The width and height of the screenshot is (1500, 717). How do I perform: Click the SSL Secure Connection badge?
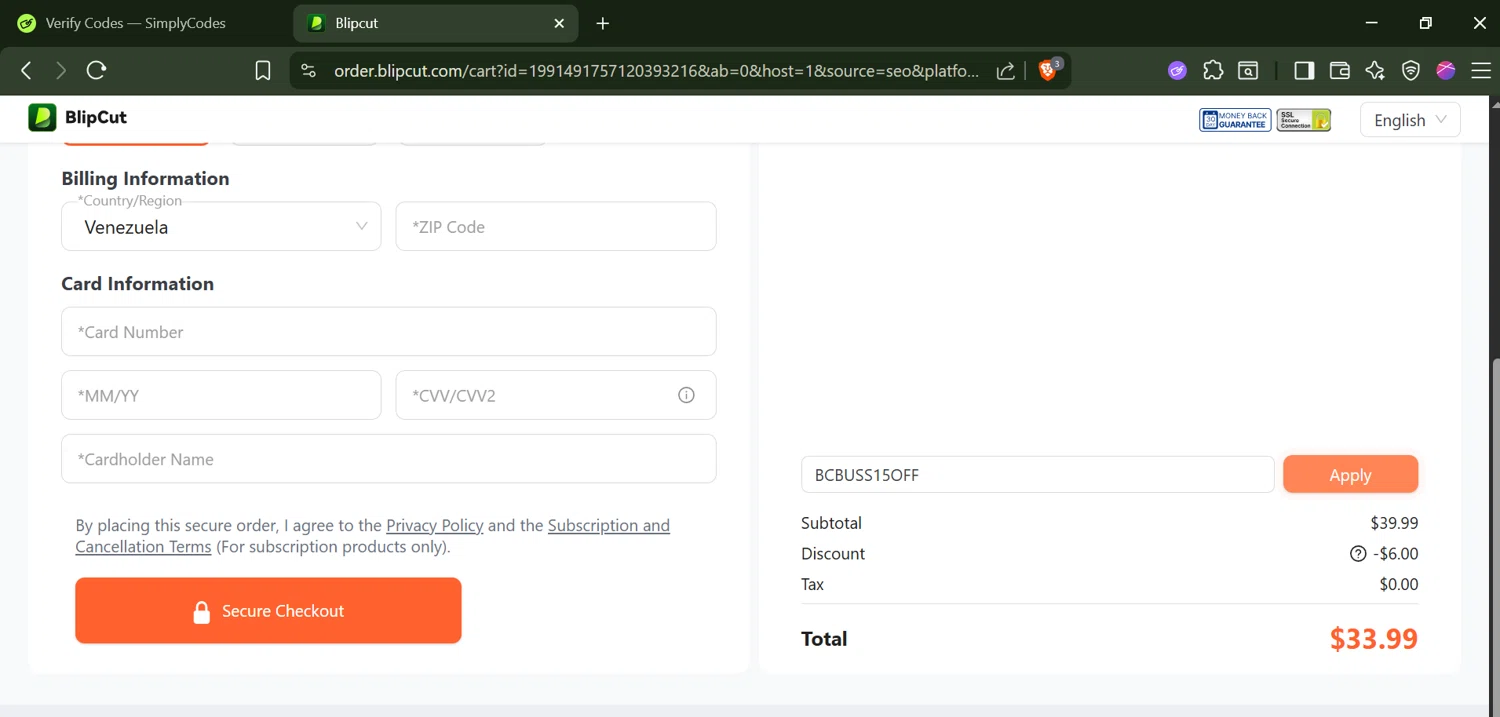pos(1304,120)
